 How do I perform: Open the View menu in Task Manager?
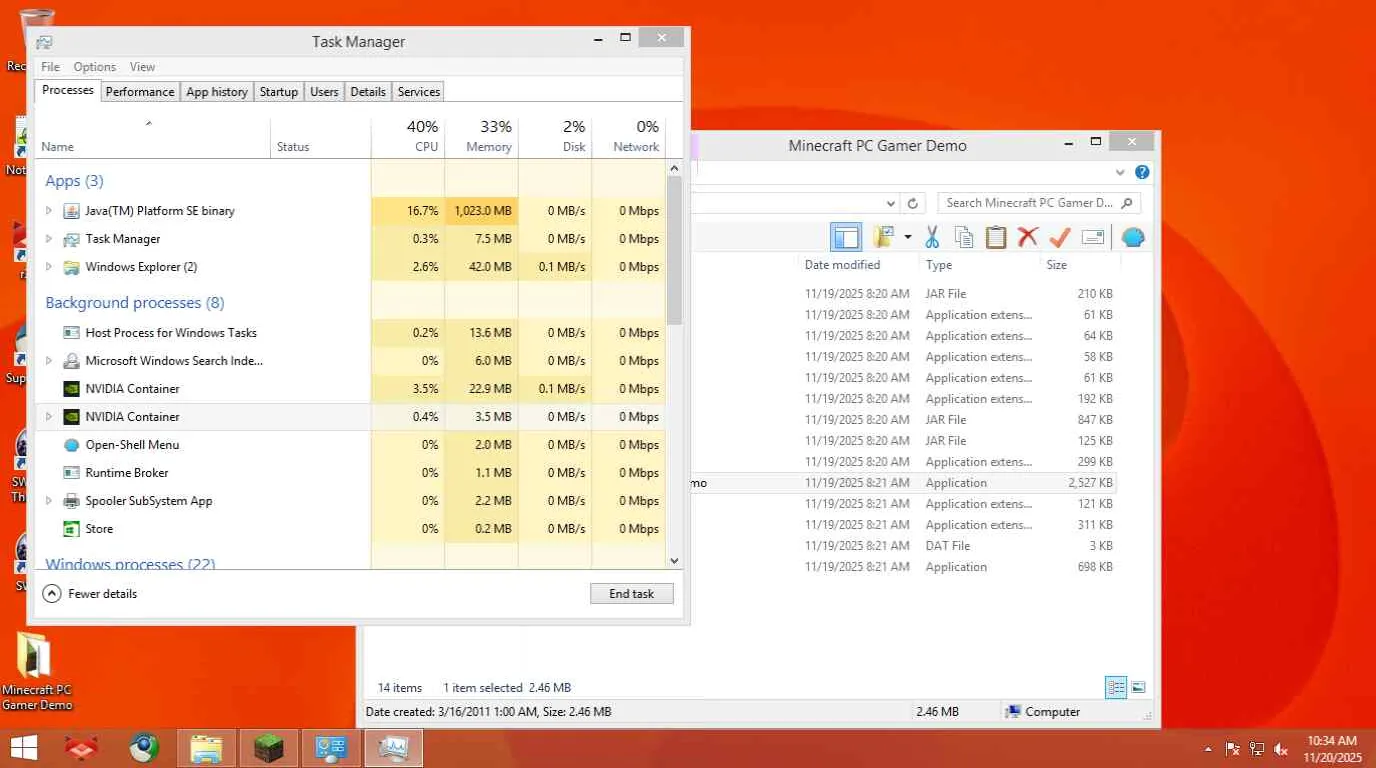pos(142,67)
